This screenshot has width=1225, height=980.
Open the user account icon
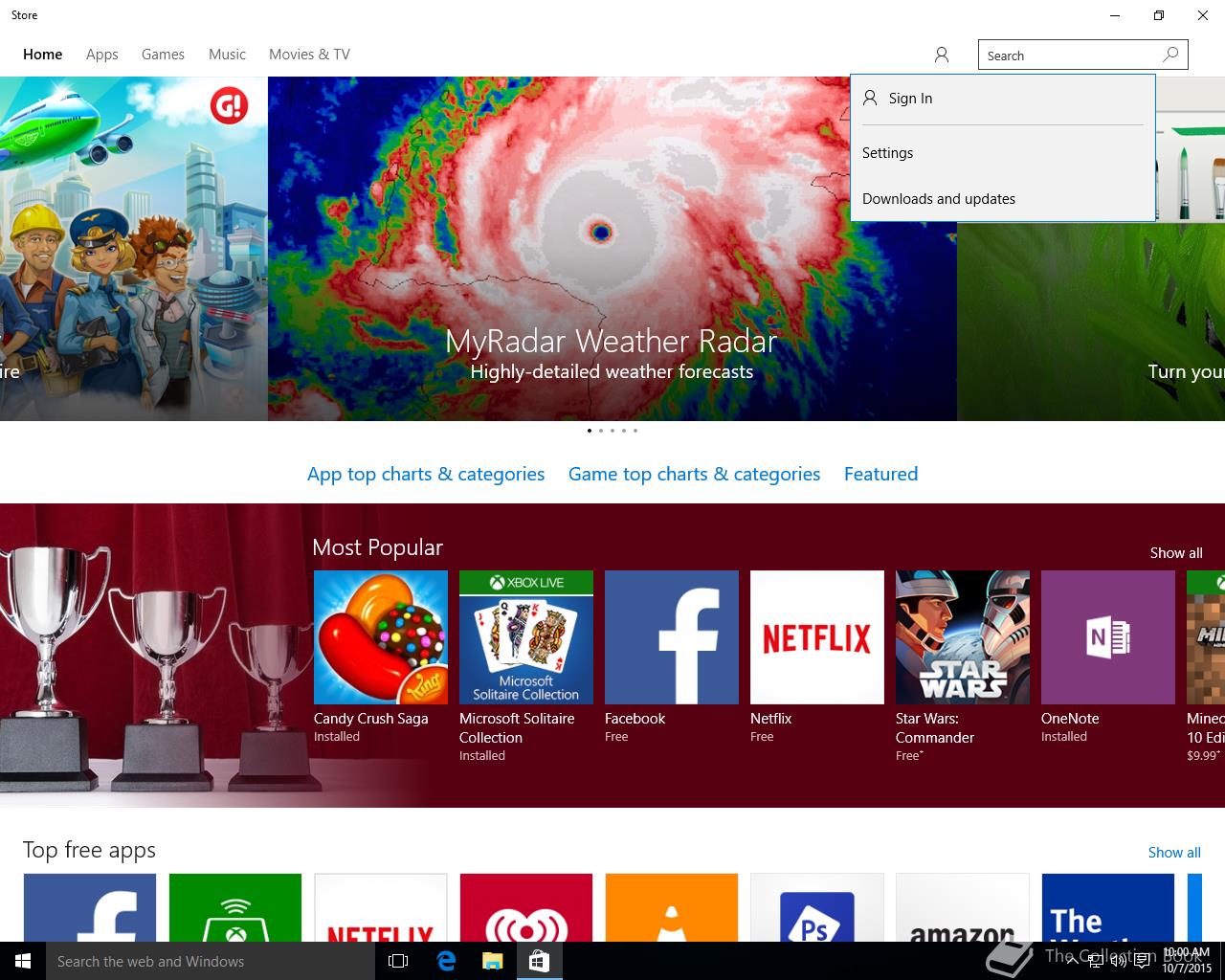[942, 55]
